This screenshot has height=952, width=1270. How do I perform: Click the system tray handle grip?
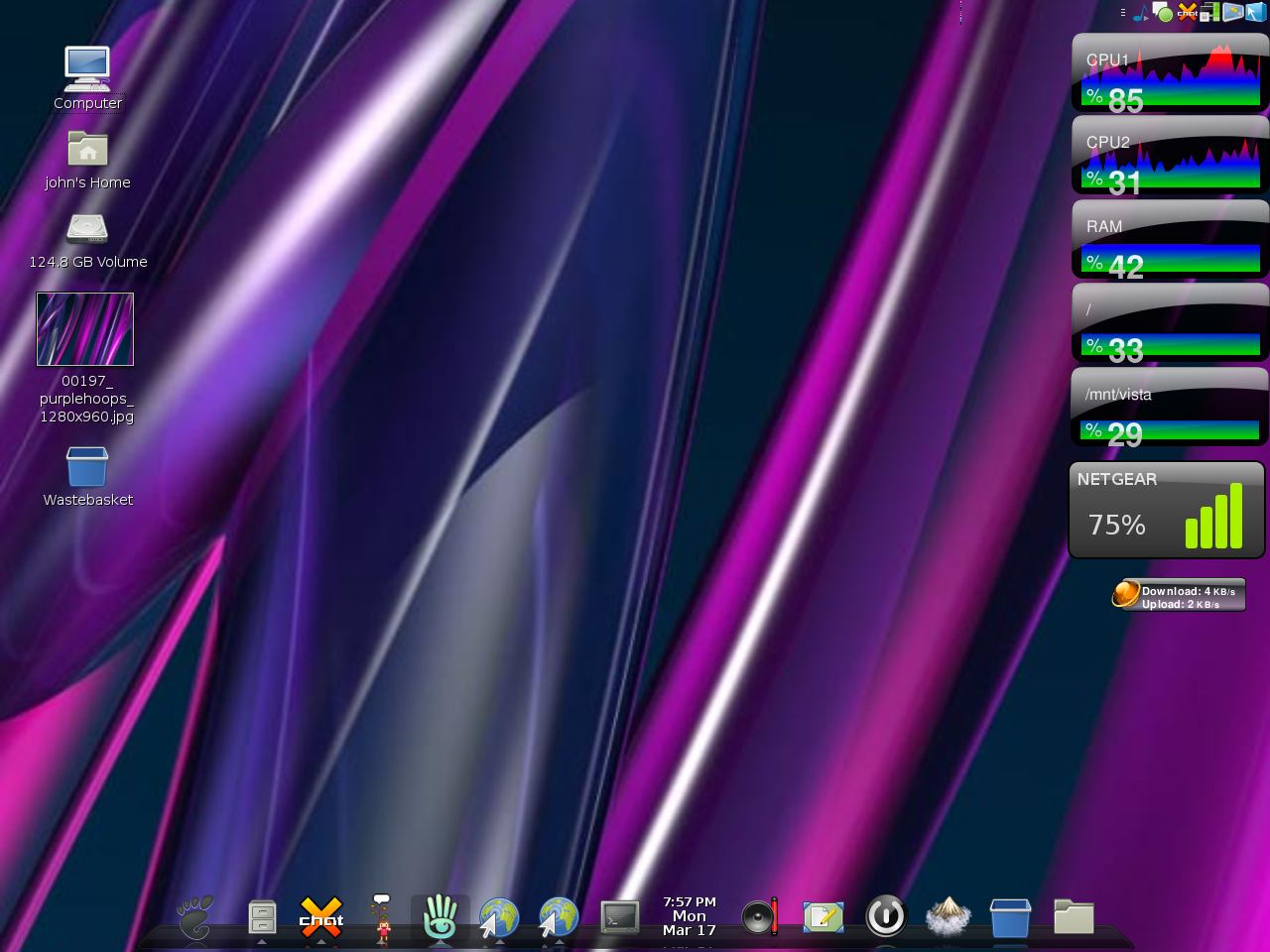[1123, 13]
